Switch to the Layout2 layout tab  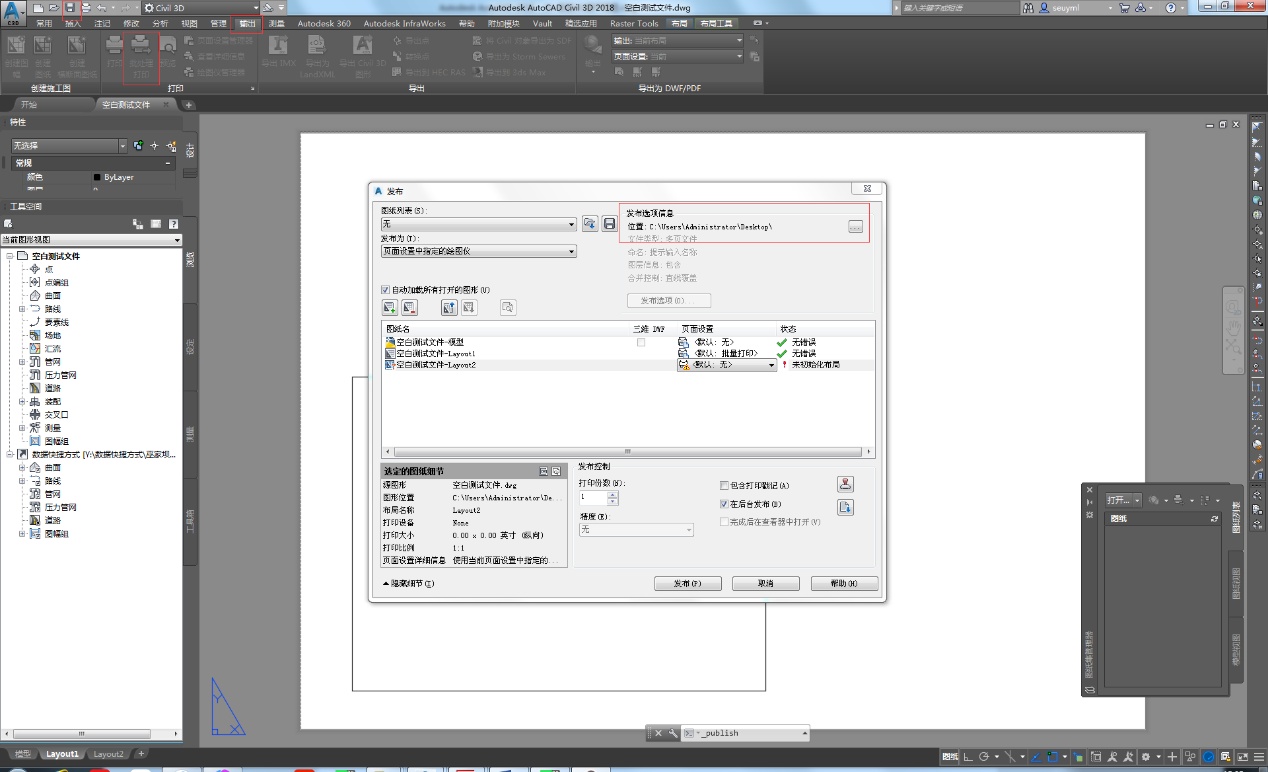point(109,754)
